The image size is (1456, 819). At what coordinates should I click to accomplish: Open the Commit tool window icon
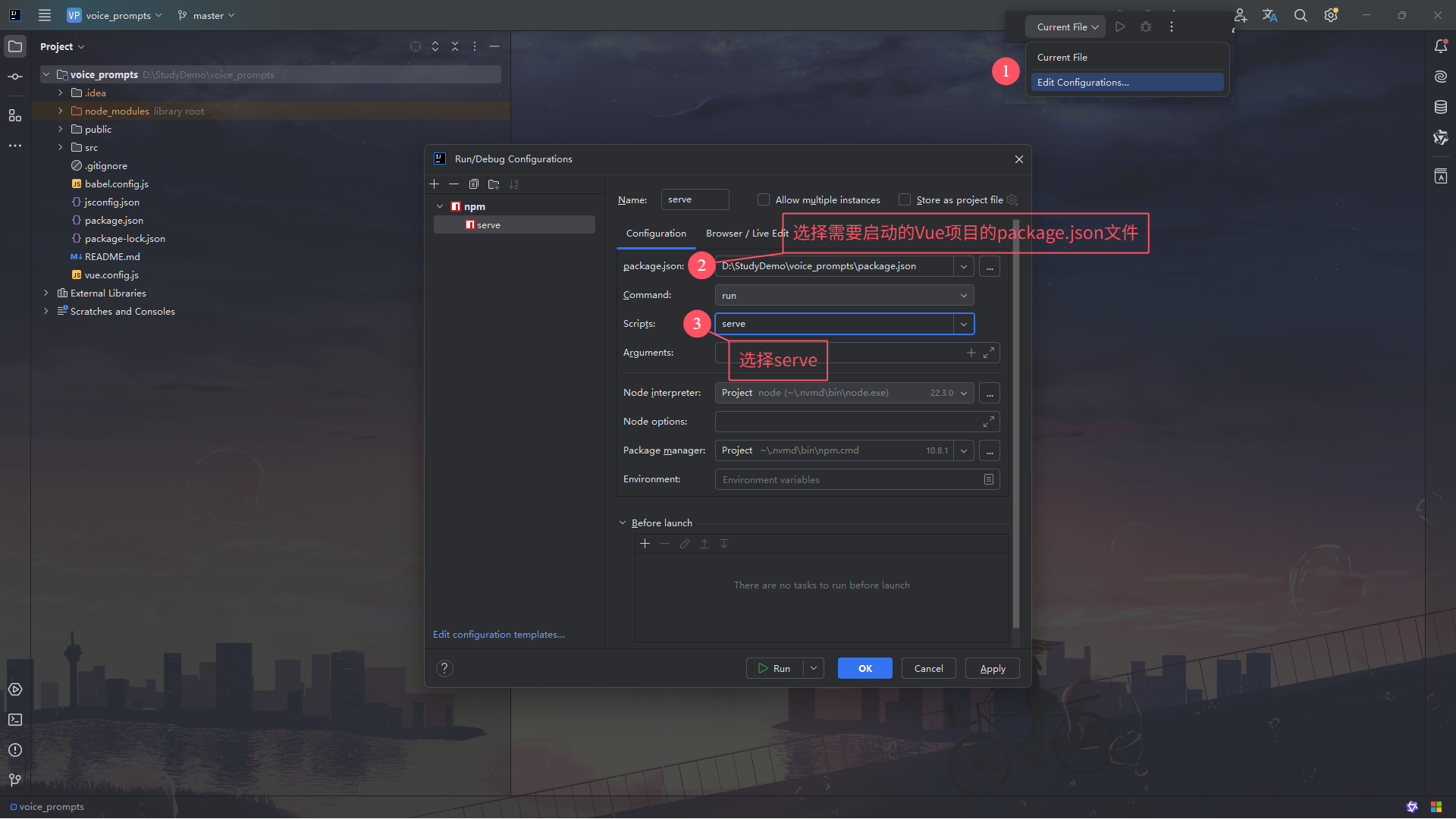coord(15,77)
